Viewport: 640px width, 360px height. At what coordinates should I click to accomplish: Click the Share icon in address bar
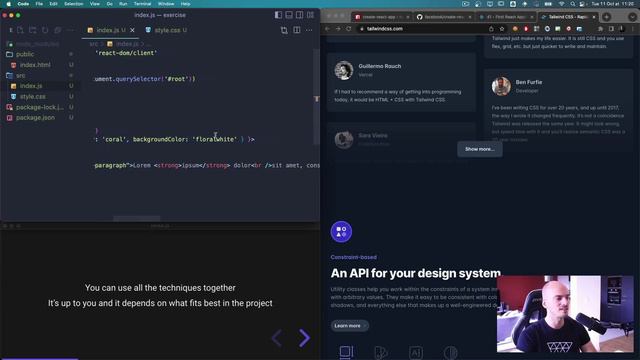click(x=491, y=29)
